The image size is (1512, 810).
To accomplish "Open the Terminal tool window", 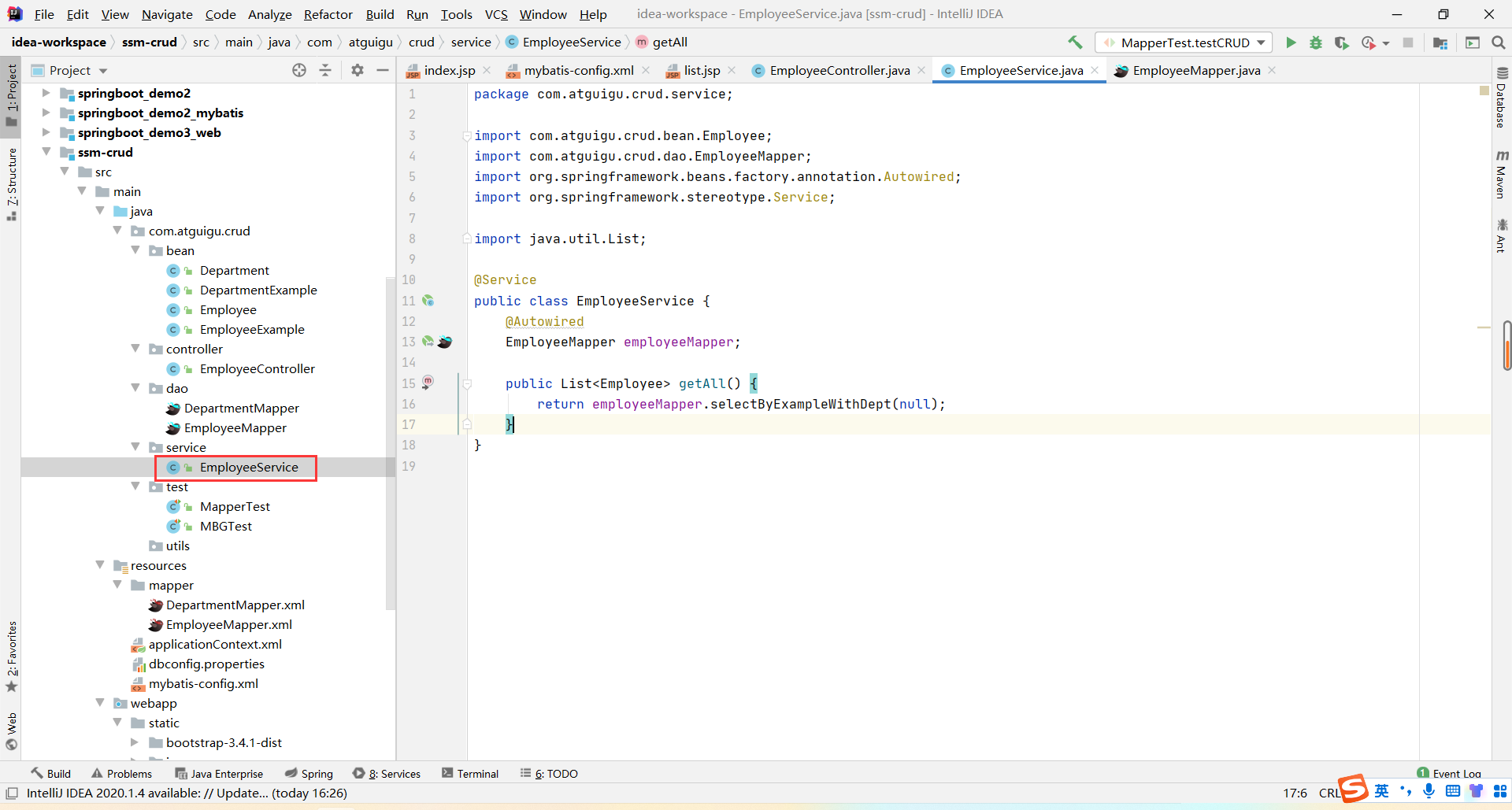I will (x=470, y=774).
